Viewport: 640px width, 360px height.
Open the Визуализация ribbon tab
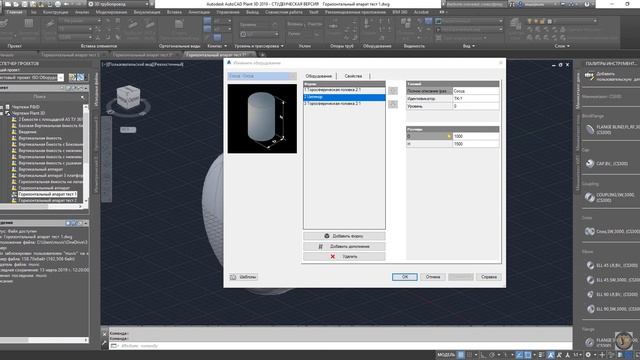click(x=147, y=12)
